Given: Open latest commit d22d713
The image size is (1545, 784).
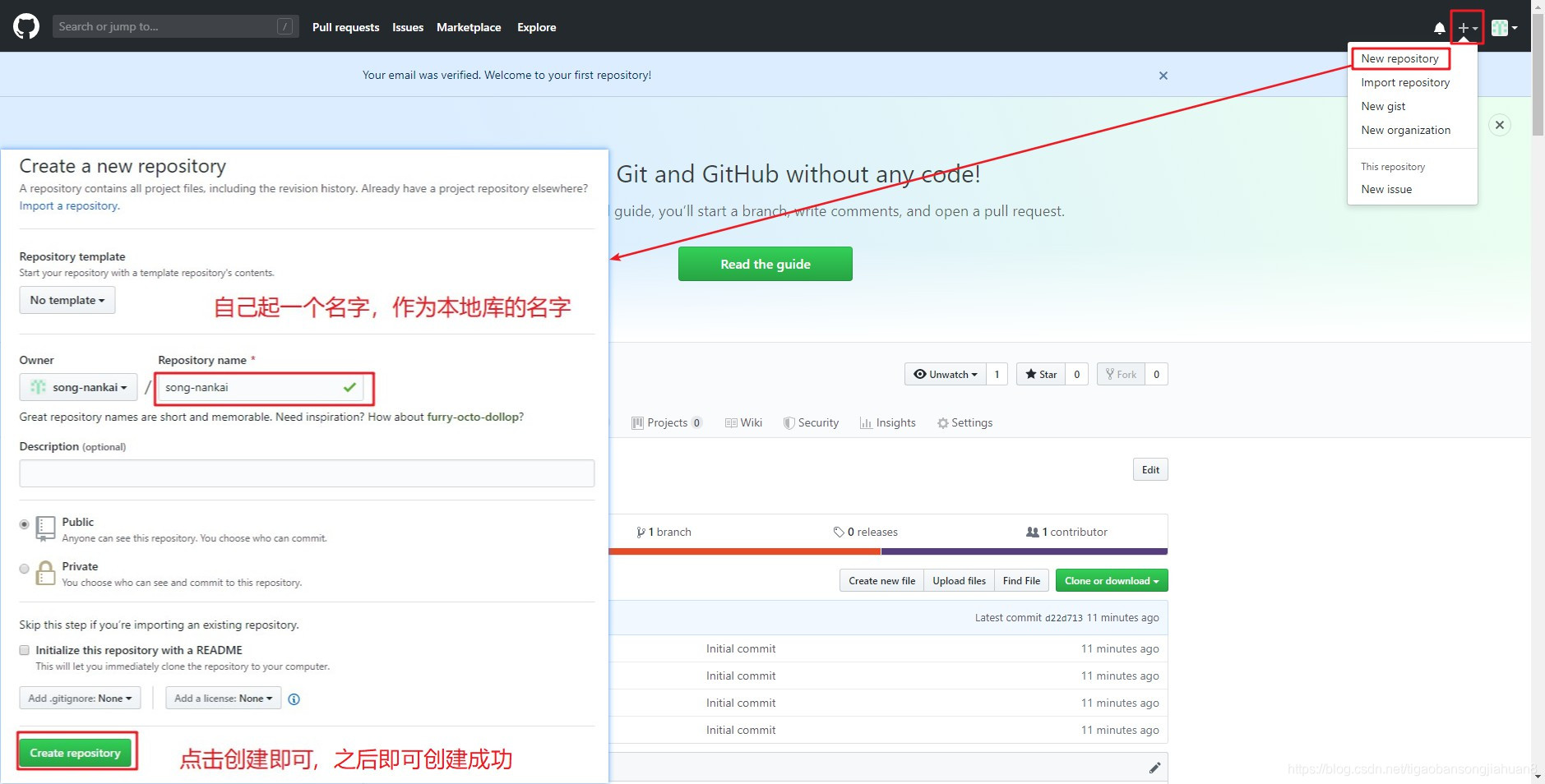Looking at the screenshot, I should click(x=1063, y=618).
